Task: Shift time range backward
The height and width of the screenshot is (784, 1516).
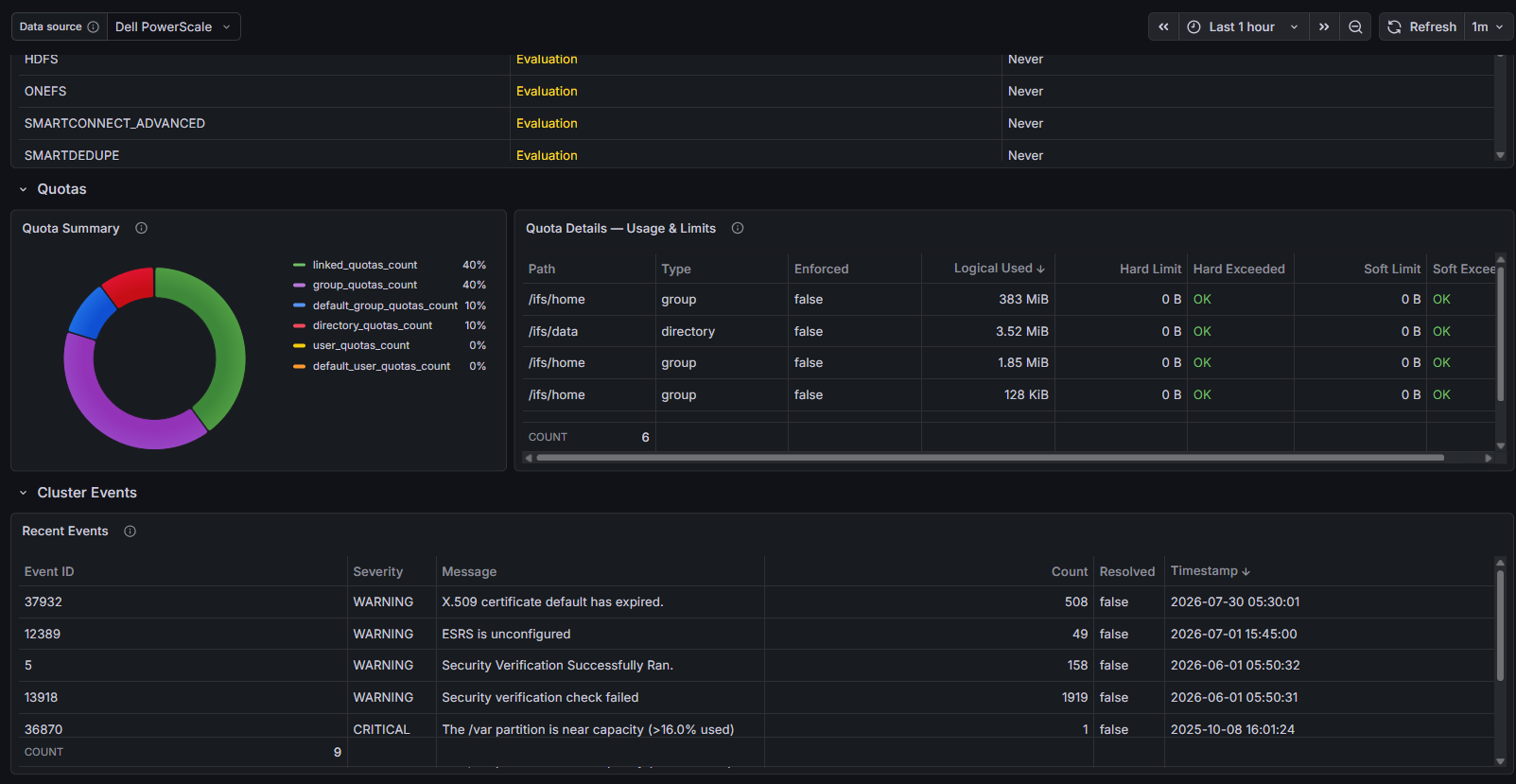Action: coord(1163,26)
